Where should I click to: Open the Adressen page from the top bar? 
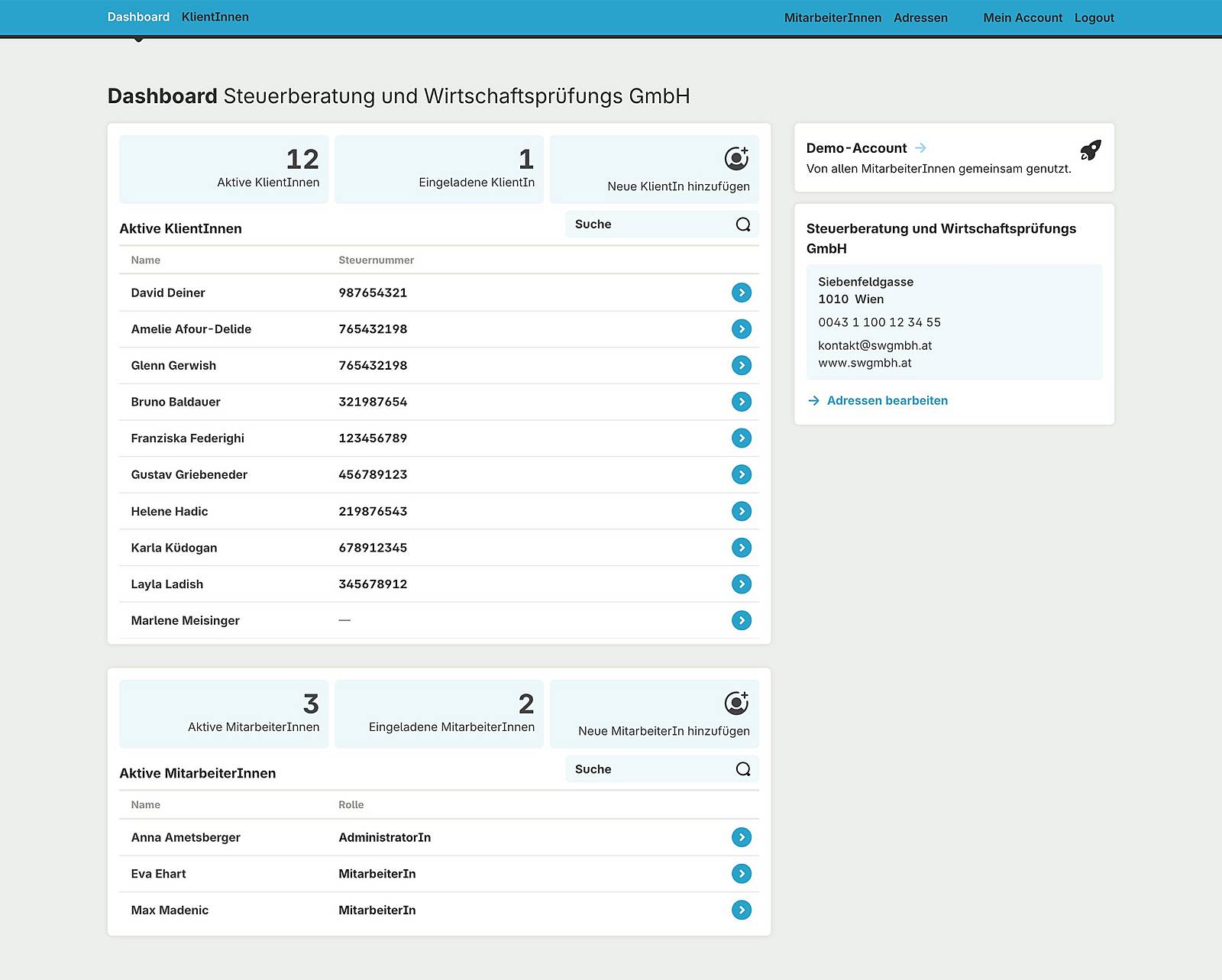tap(920, 18)
